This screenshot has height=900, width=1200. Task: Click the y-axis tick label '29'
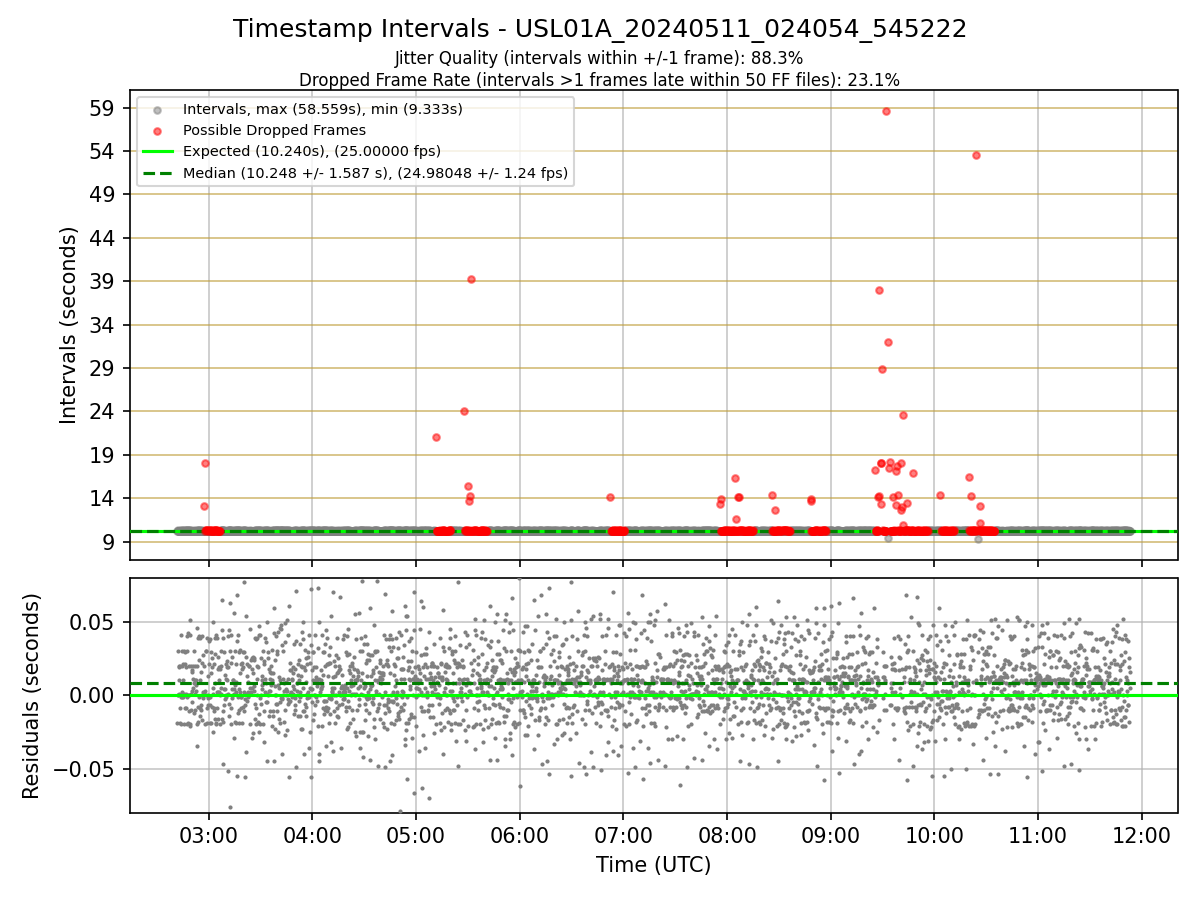pos(104,368)
